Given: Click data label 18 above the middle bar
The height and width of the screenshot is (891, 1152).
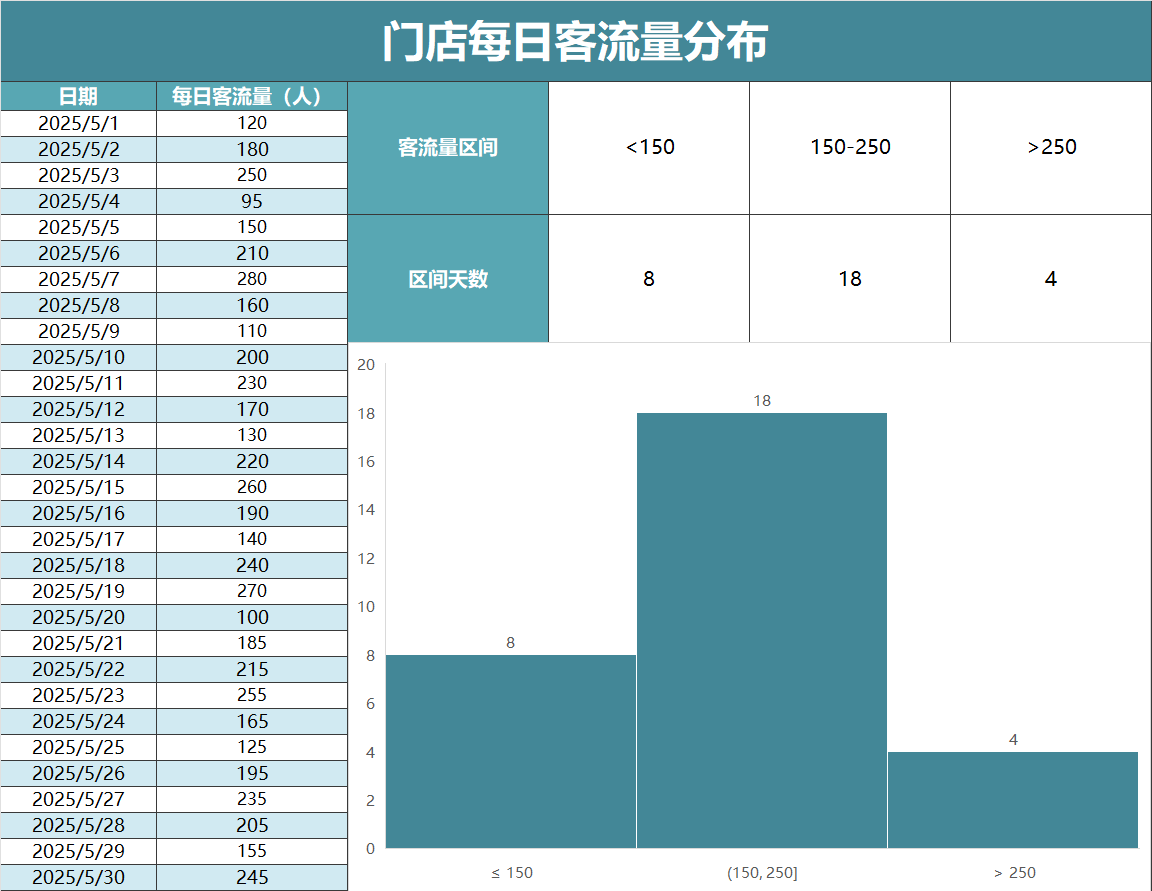Looking at the screenshot, I should [x=762, y=401].
